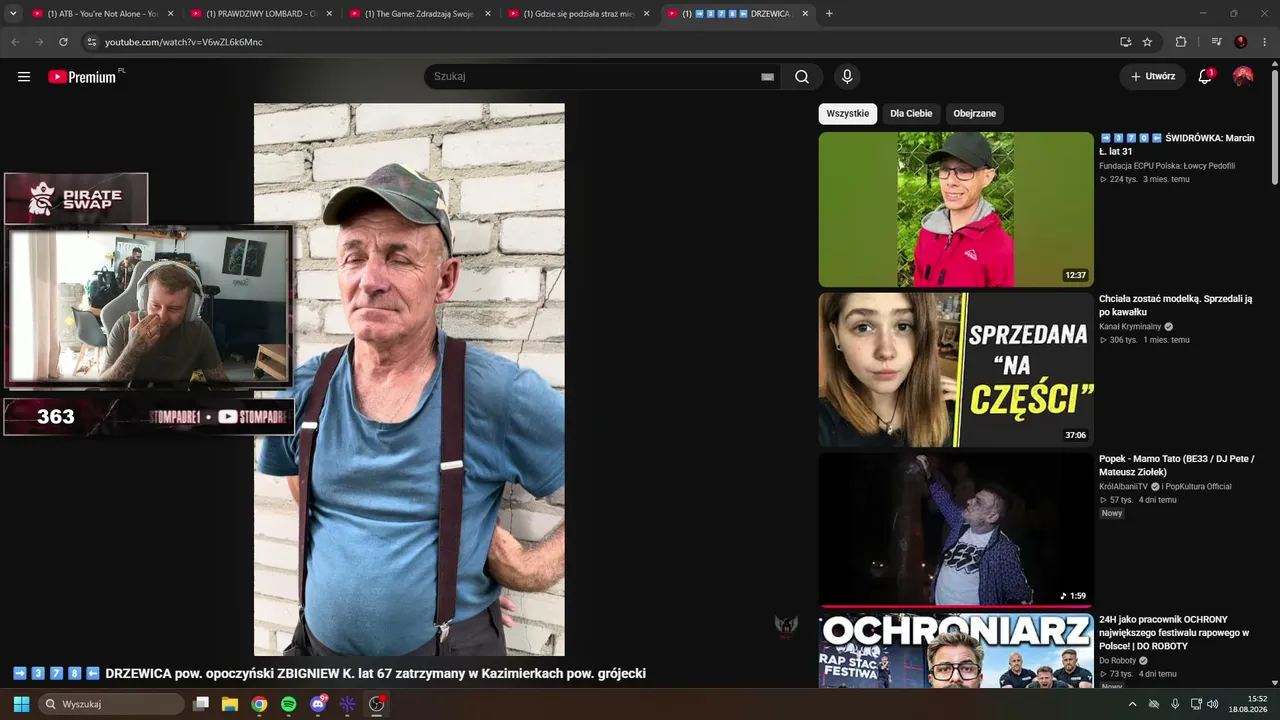1280x720 pixels.
Task: Open channel Kanał Kryminalny
Action: pos(1130,327)
